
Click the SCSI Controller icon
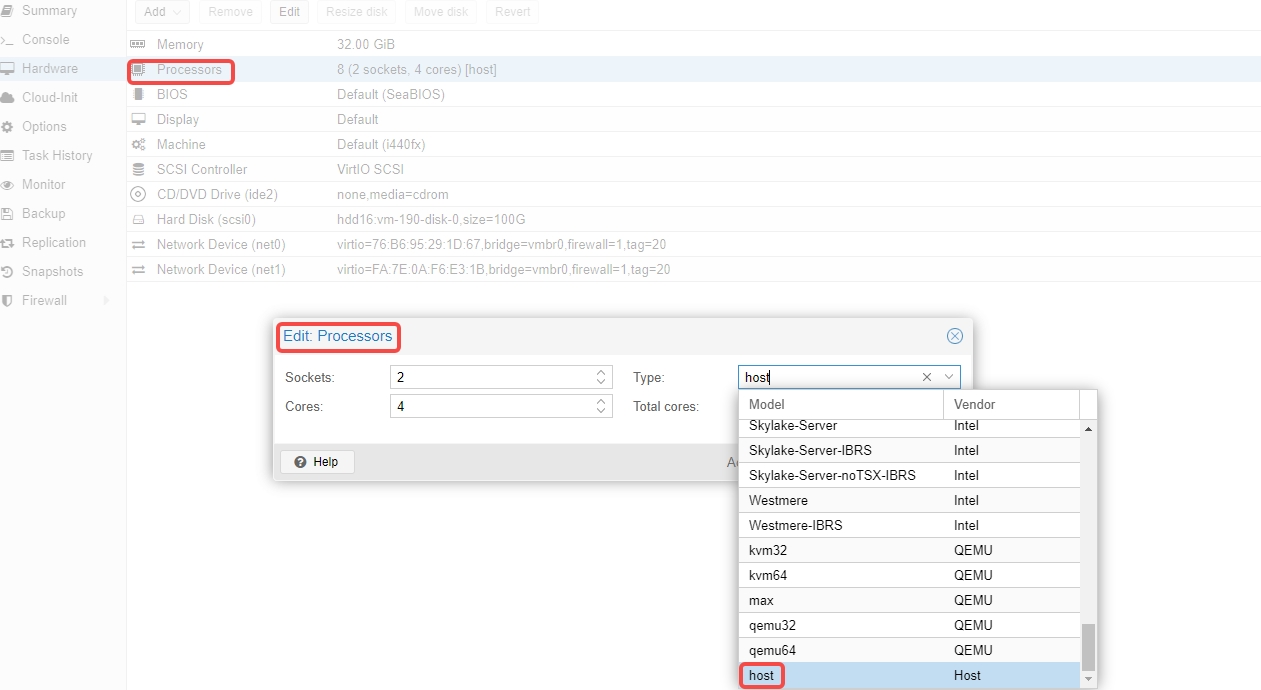[x=138, y=169]
